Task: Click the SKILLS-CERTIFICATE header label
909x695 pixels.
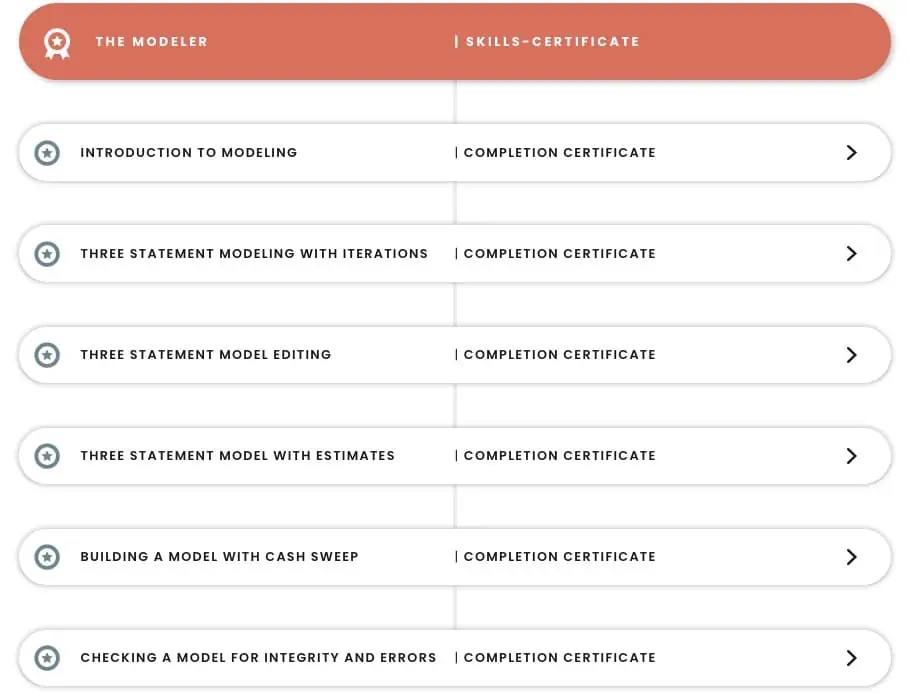Action: click(x=547, y=42)
